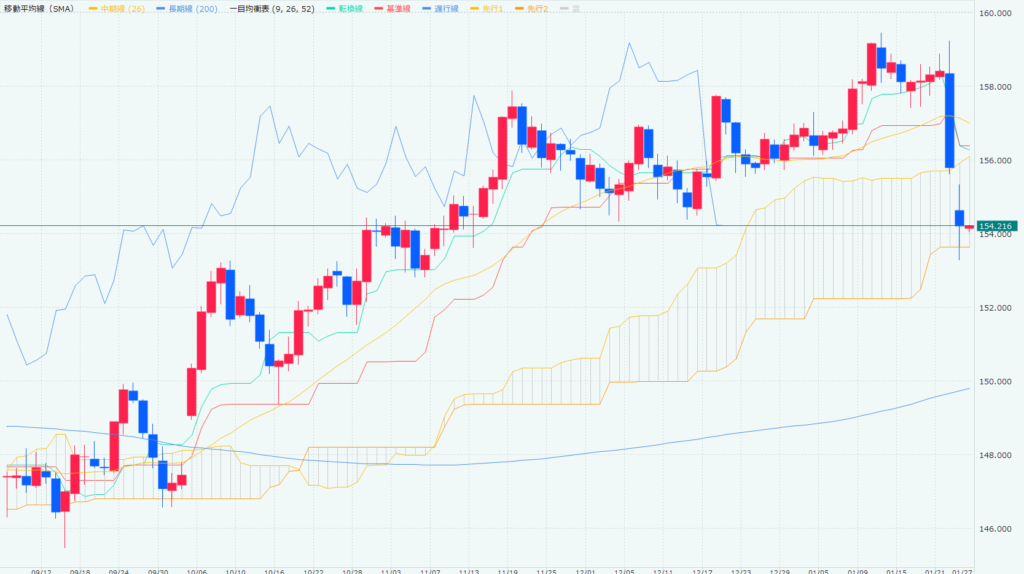Click the 移動平均線 (SMA) legend title
This screenshot has height=574, width=1024.
(x=41, y=9)
